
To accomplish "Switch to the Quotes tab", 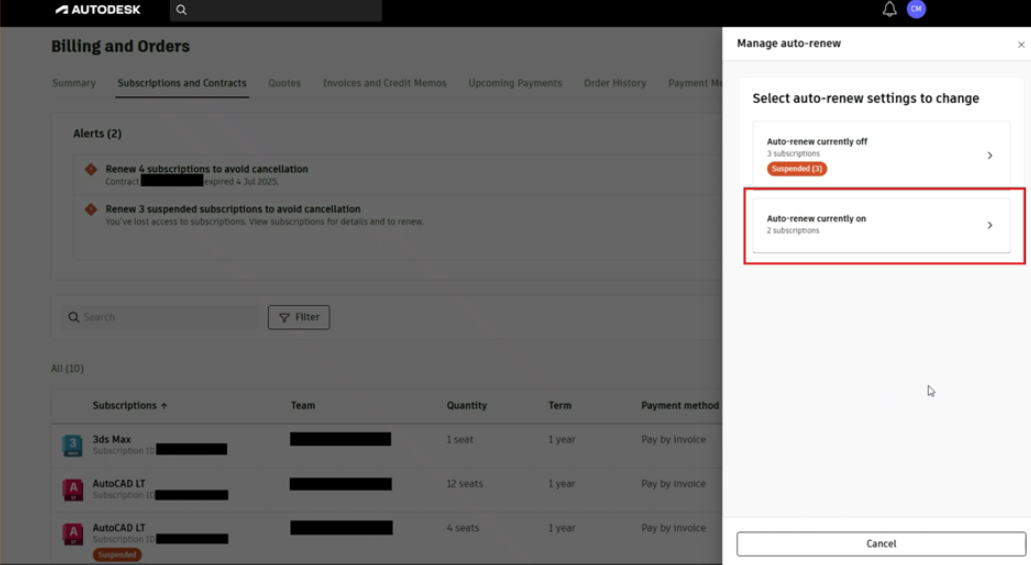I will click(x=284, y=83).
